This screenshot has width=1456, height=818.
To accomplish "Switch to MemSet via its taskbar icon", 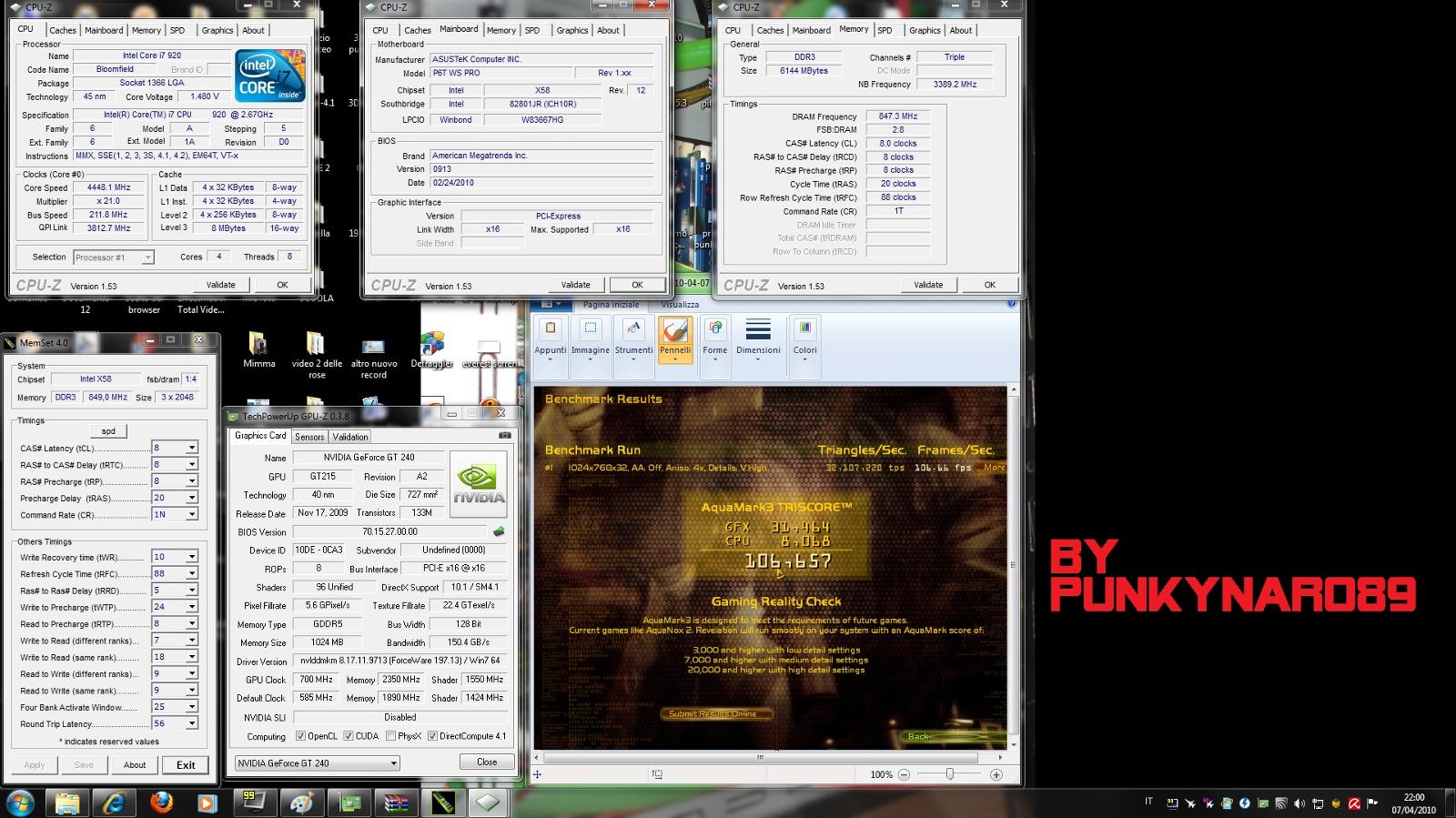I will [442, 803].
